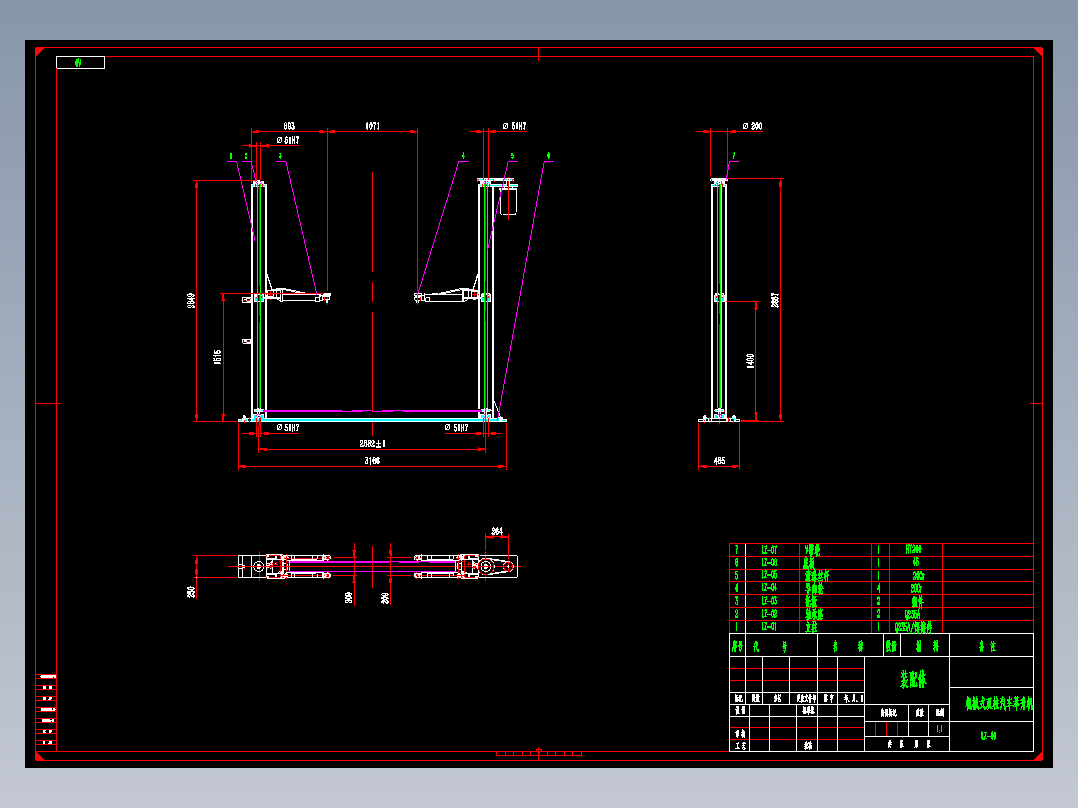Click balloon number 1 leader label
The height and width of the screenshot is (808, 1078).
point(231,157)
